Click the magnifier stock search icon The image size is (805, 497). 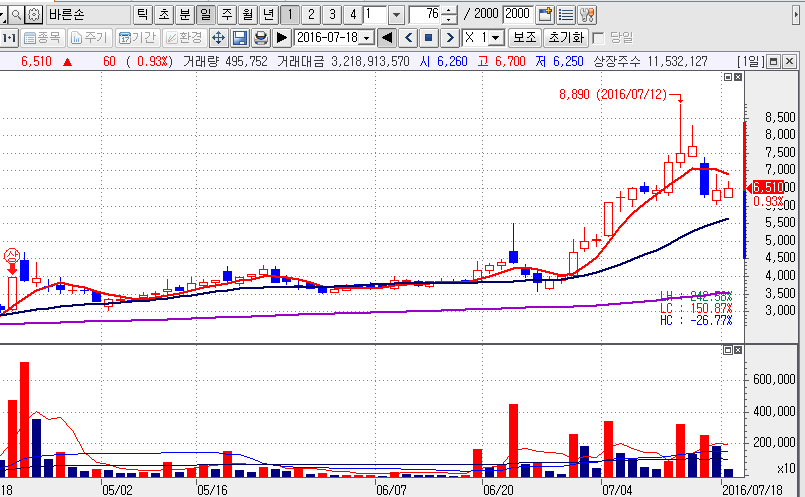[x=16, y=14]
